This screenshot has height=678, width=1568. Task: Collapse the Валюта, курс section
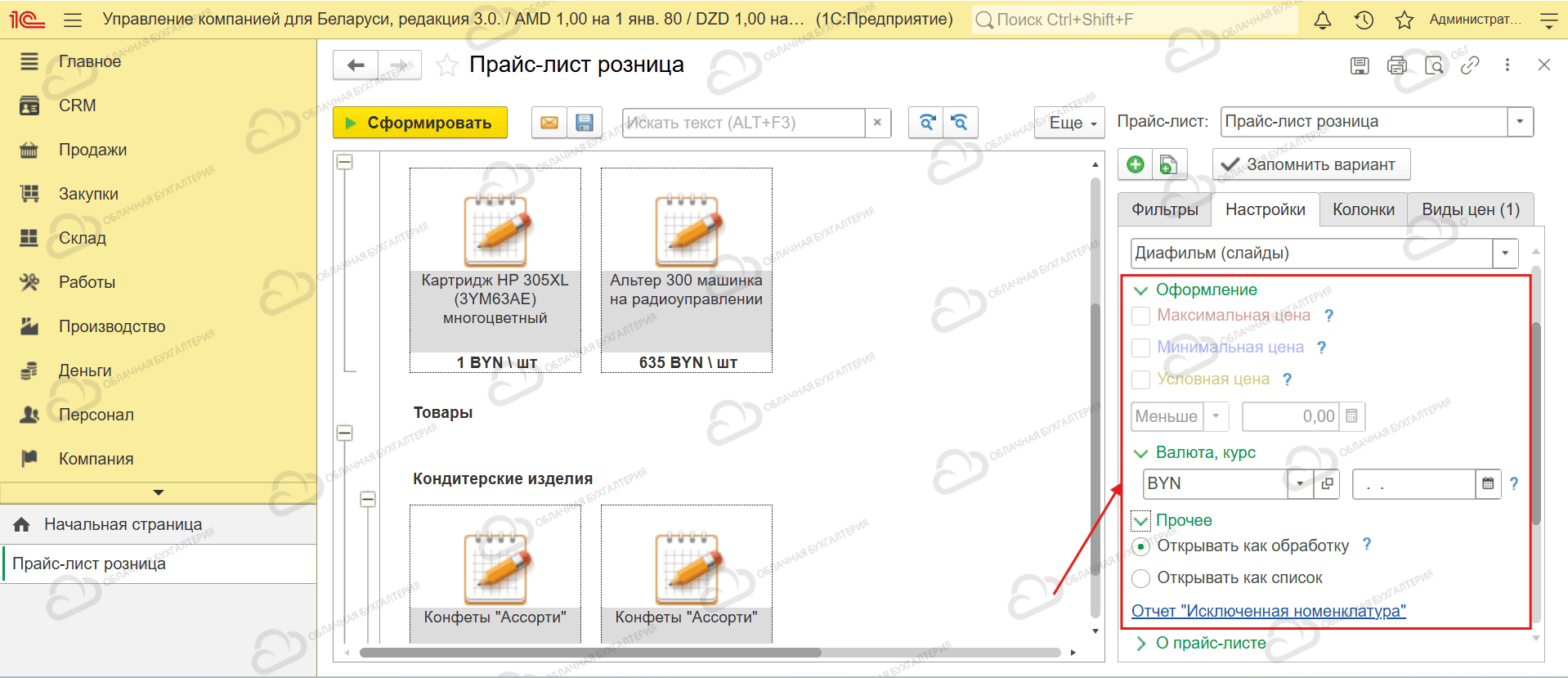coord(1140,453)
